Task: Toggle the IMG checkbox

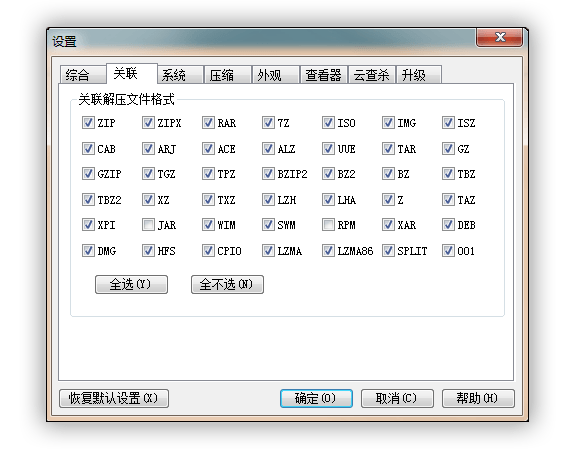Action: pos(388,123)
